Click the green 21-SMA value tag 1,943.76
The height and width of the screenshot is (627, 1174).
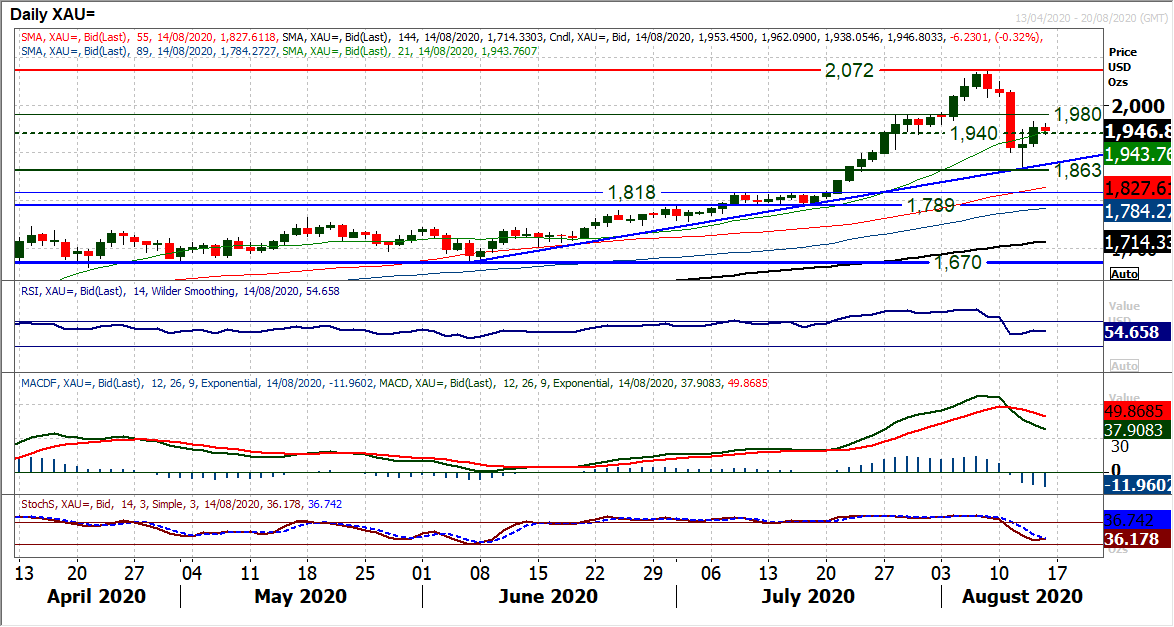click(1138, 153)
